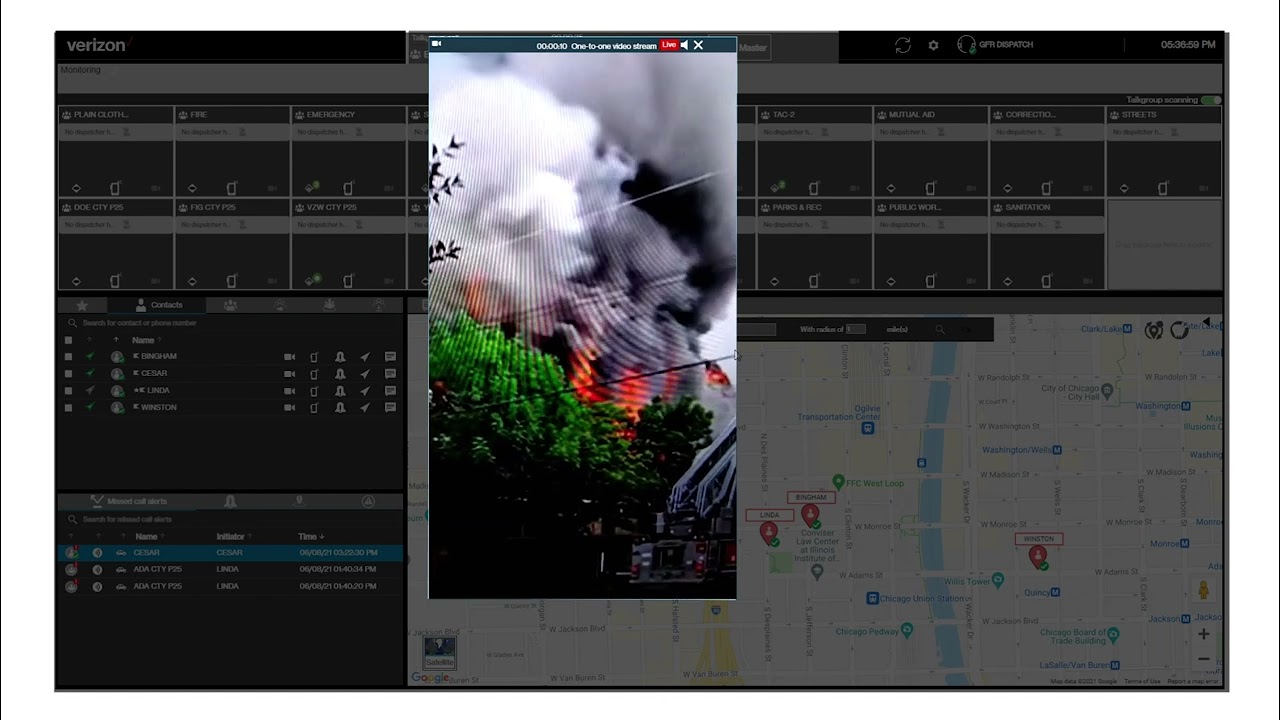Check BINGHAM contact checkbox
This screenshot has width=1280, height=720.
[x=68, y=357]
